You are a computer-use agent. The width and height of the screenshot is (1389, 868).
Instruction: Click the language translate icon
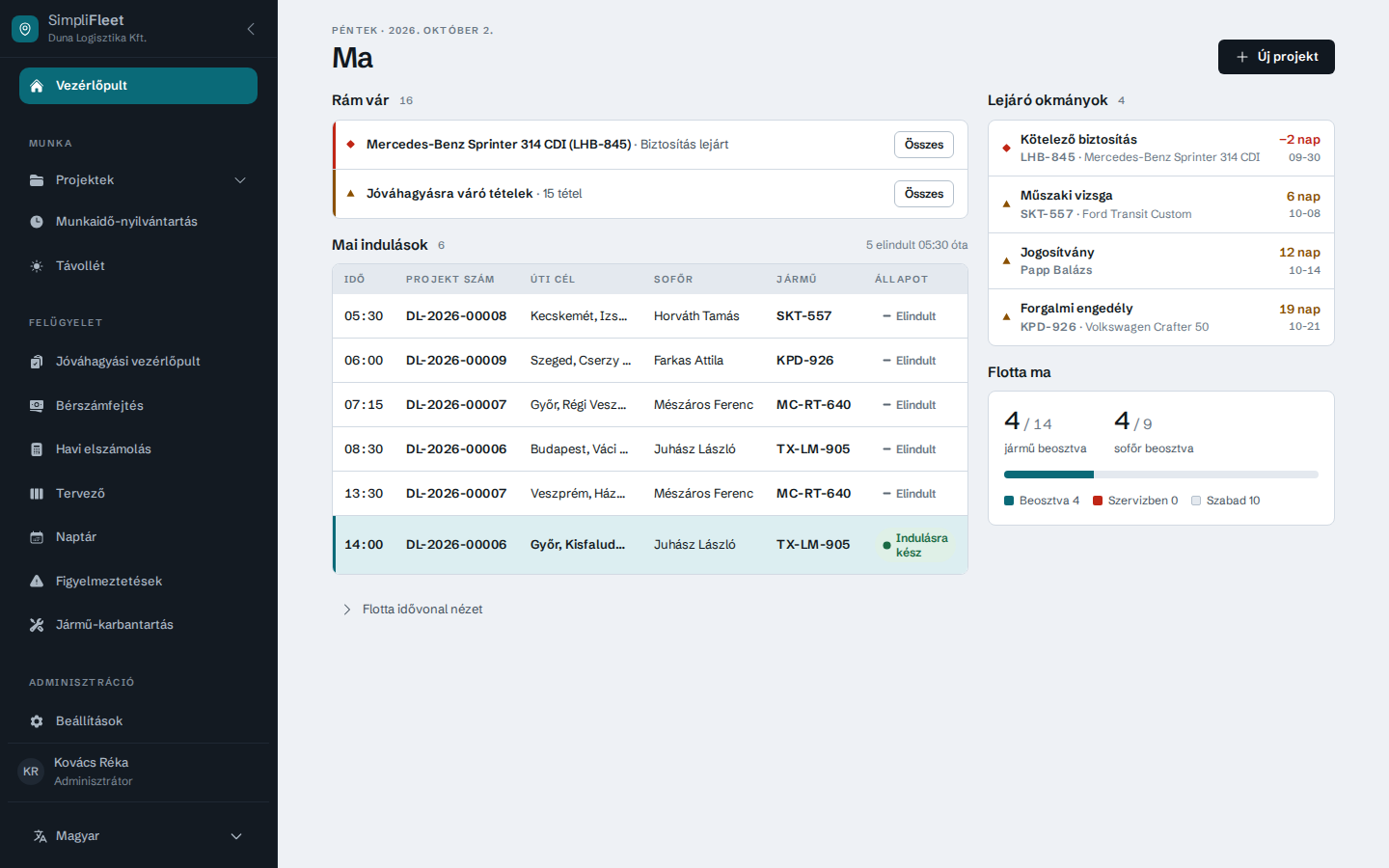pos(40,836)
